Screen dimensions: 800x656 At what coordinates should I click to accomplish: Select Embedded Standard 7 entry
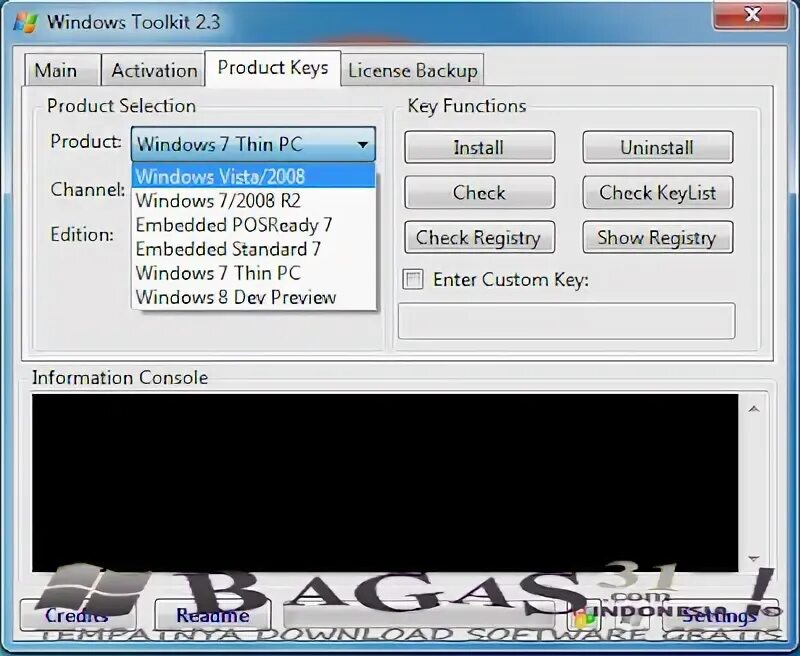254,249
